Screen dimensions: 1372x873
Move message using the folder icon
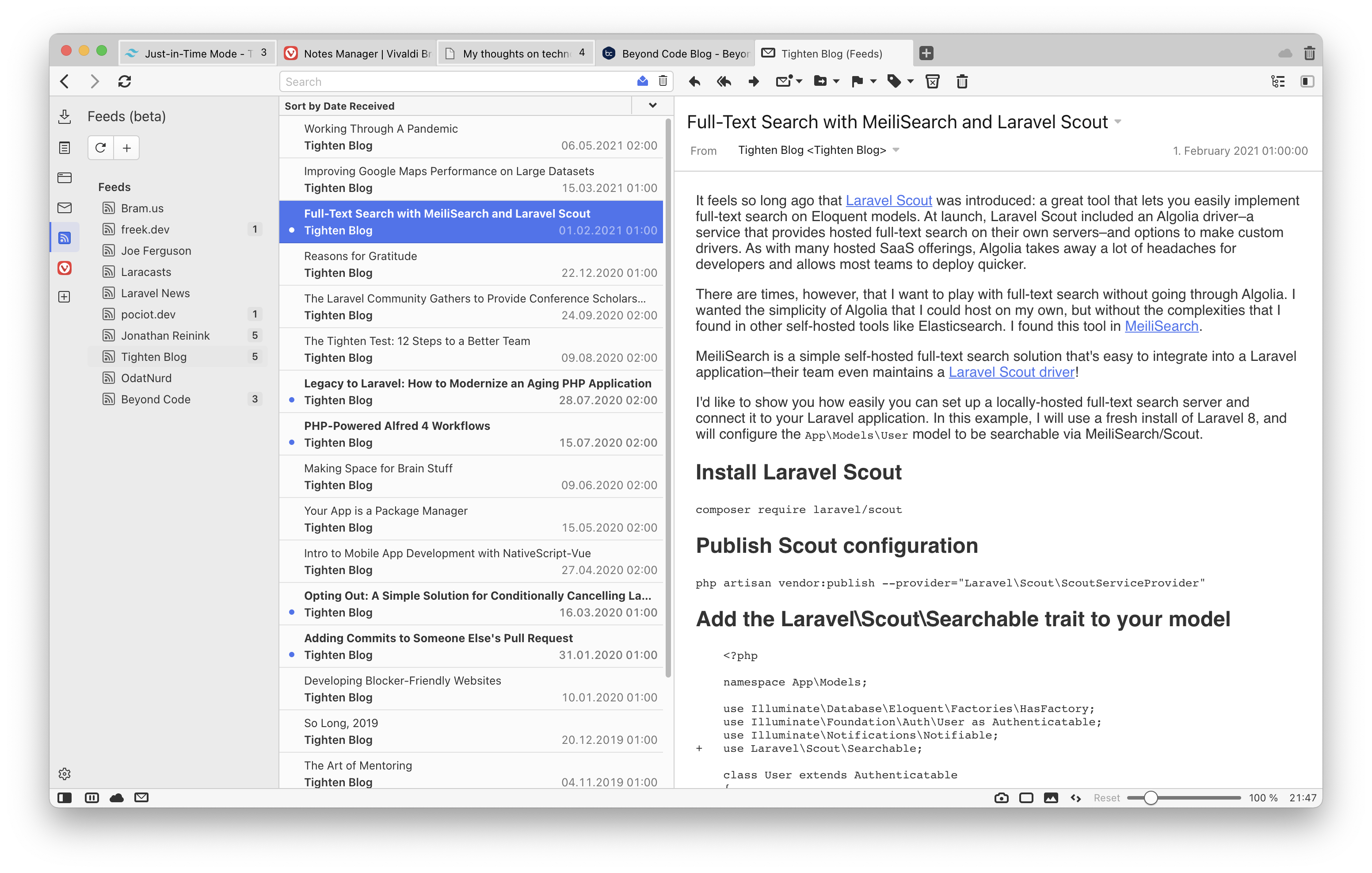pos(820,81)
